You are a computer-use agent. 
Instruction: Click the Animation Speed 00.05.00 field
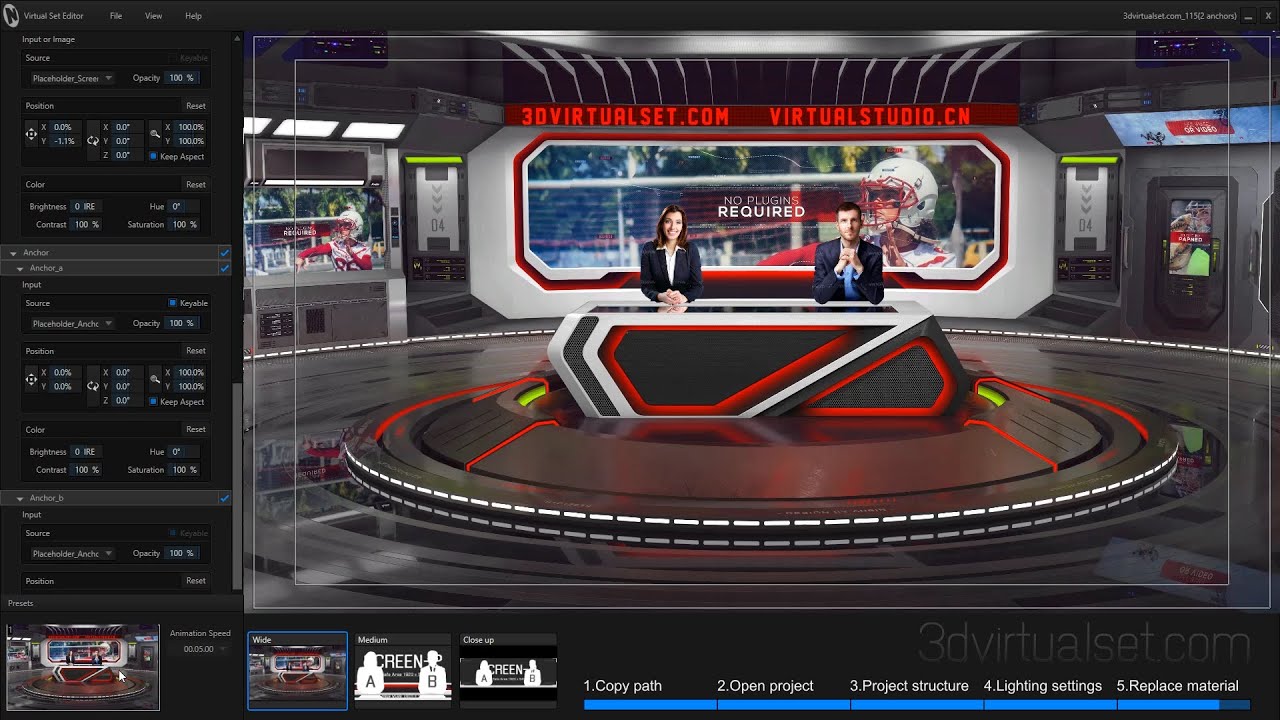click(x=198, y=649)
